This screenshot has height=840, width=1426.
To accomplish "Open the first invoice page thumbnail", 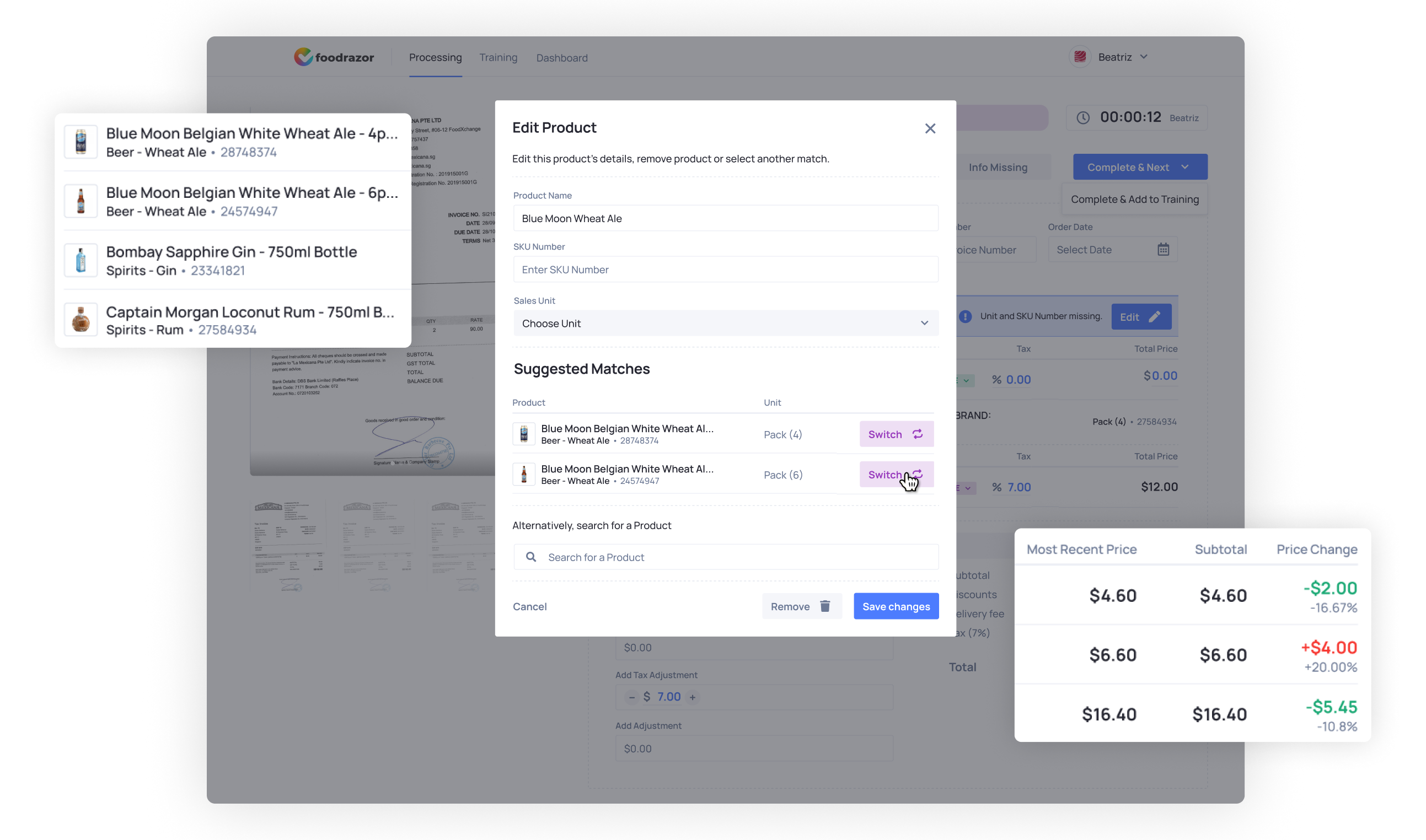I will click(x=289, y=546).
